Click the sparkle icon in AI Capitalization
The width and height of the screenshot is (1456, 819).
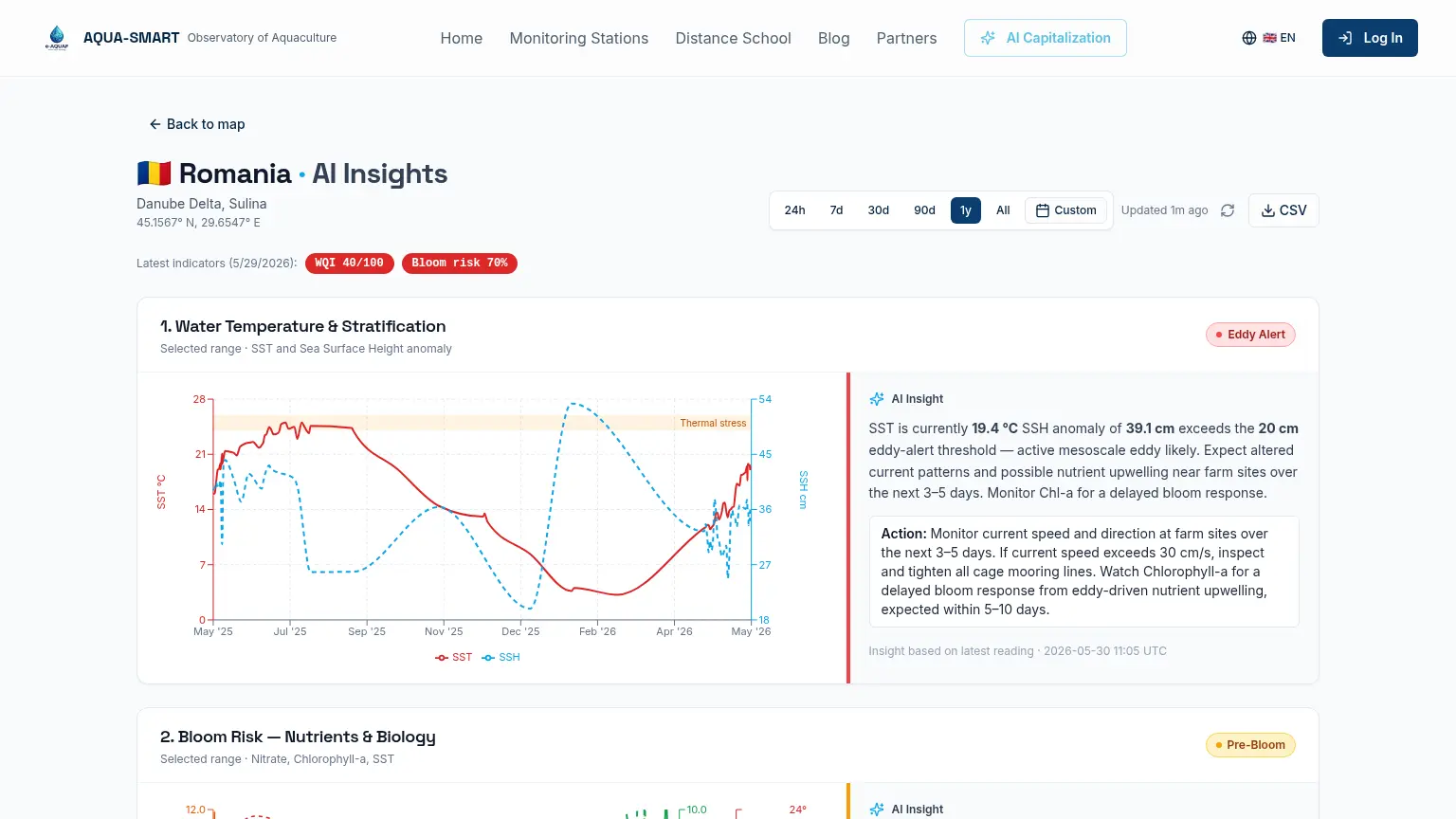tap(988, 38)
